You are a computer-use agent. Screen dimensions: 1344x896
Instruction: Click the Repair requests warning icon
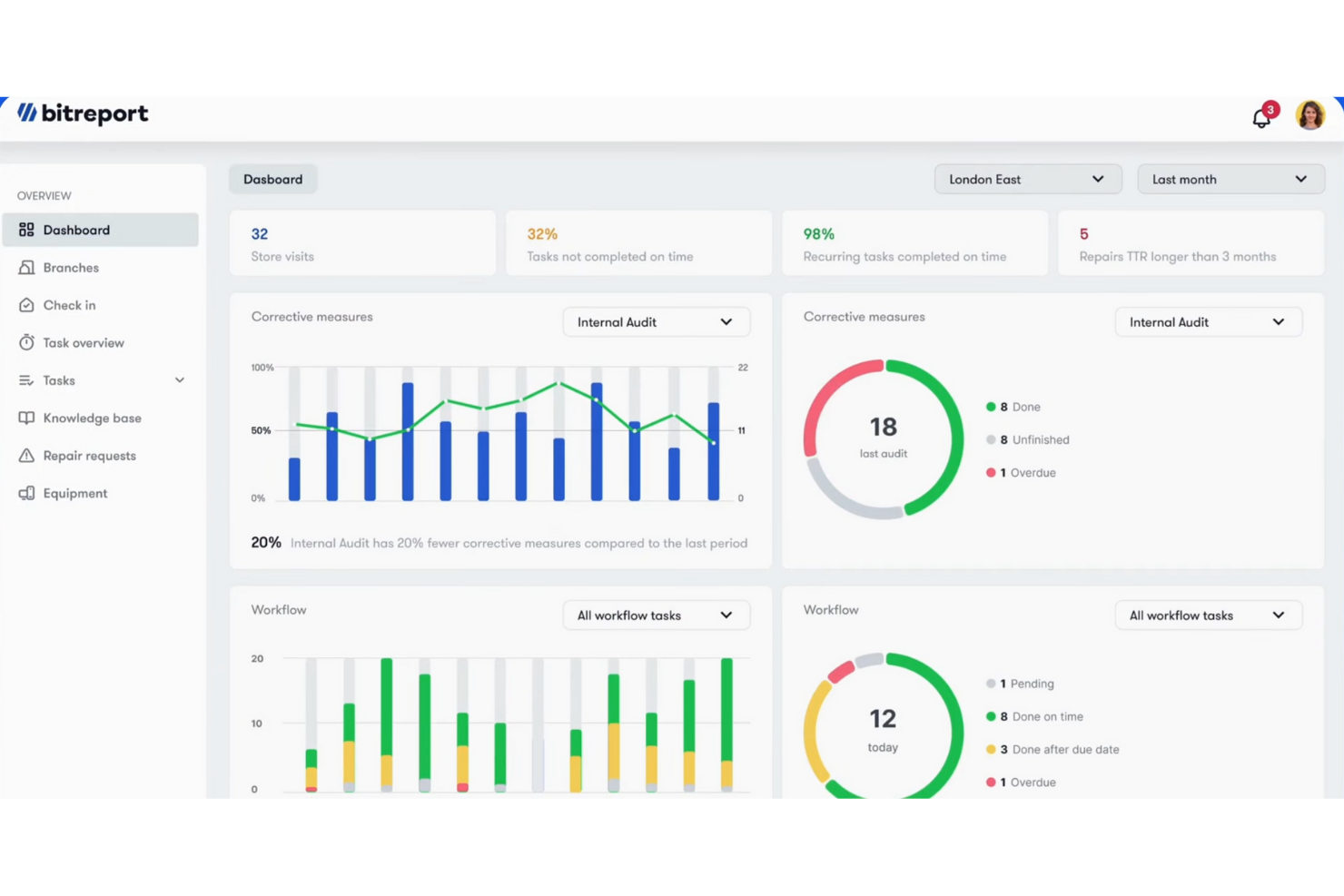[x=27, y=456]
